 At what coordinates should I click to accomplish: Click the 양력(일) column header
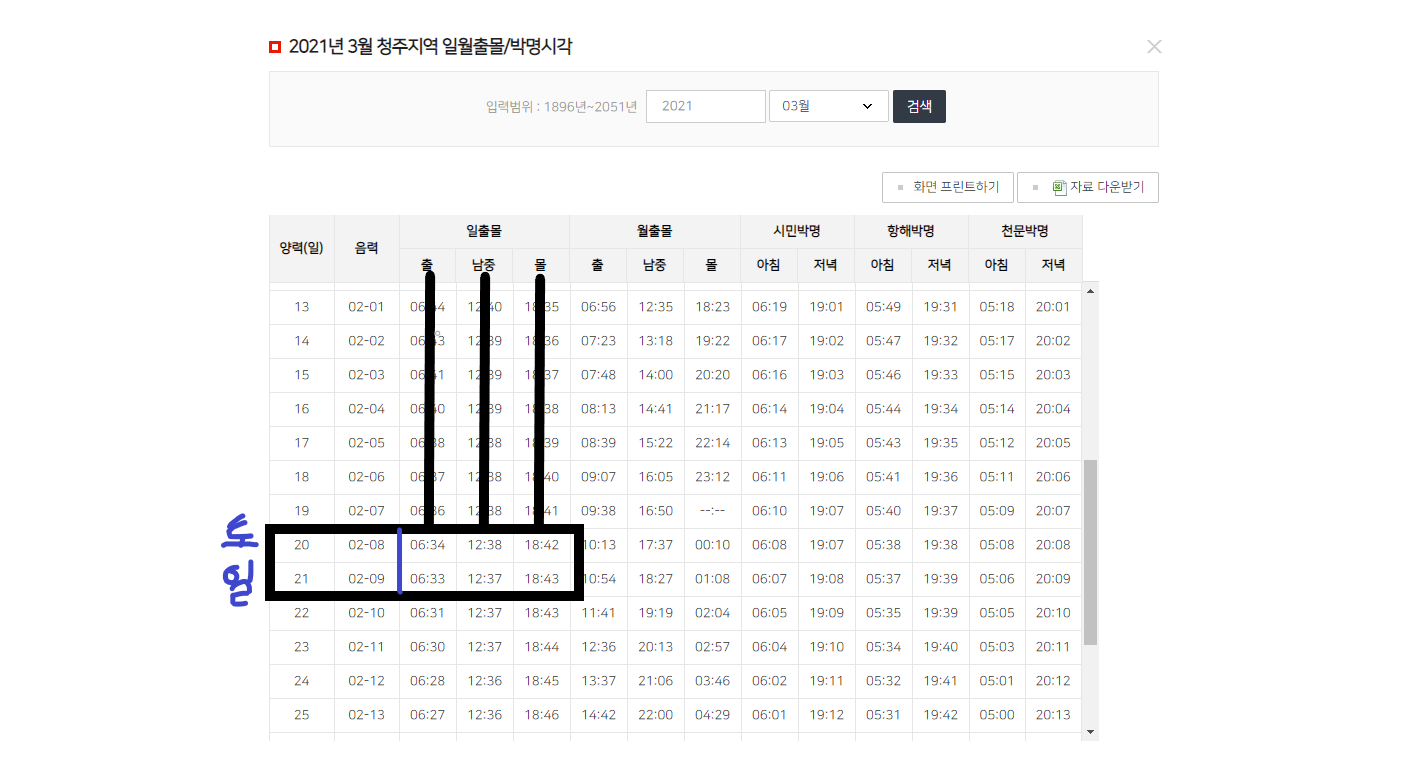tap(302, 247)
